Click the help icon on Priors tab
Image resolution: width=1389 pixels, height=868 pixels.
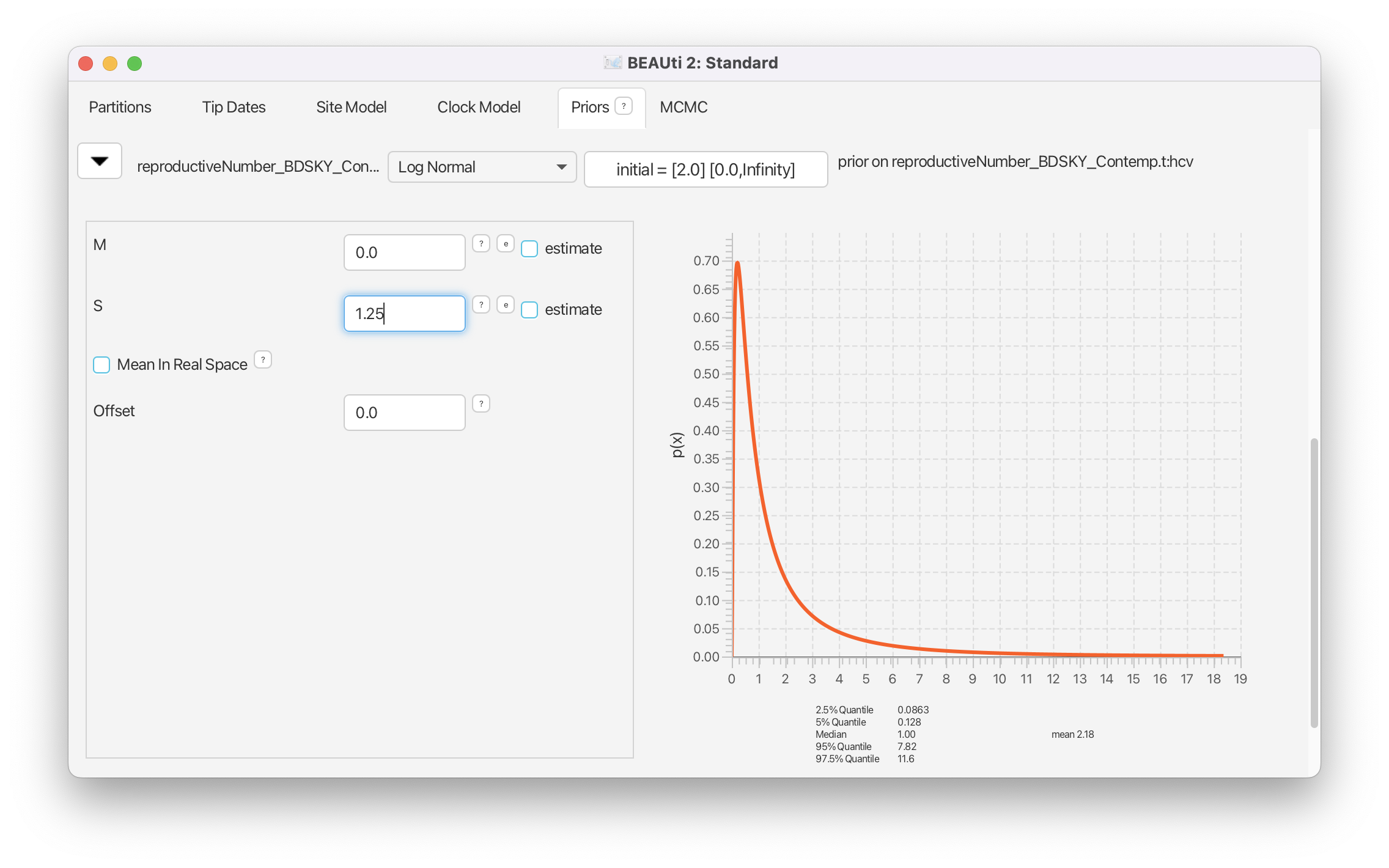click(623, 106)
